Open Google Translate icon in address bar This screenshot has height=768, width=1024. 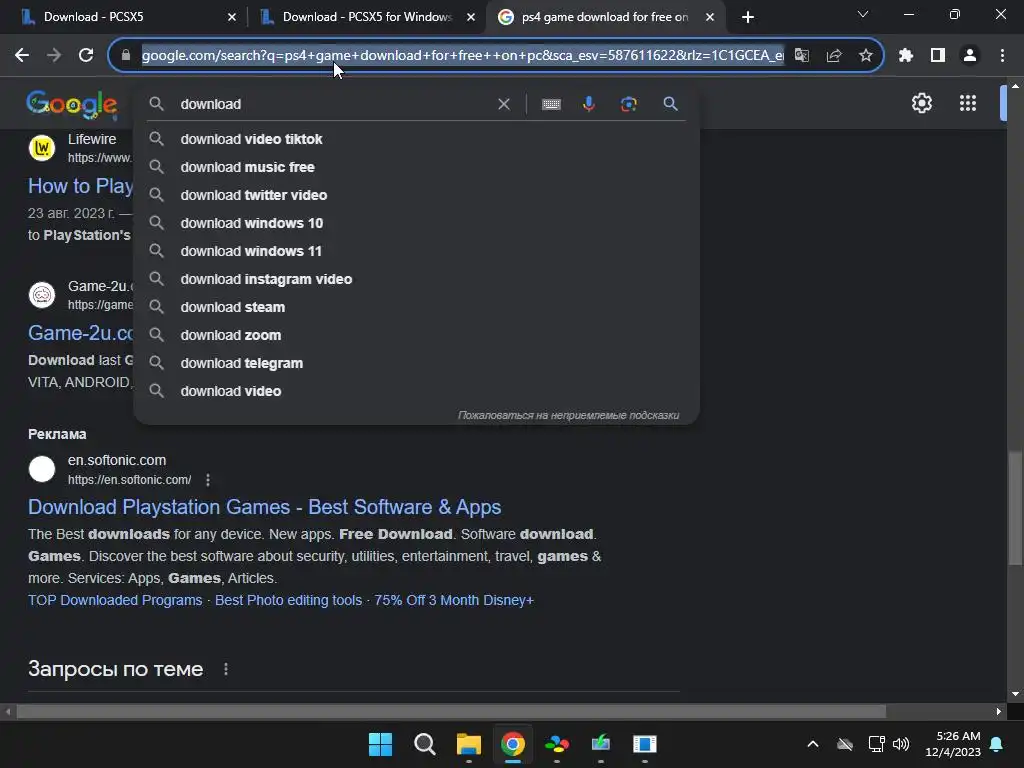point(802,56)
